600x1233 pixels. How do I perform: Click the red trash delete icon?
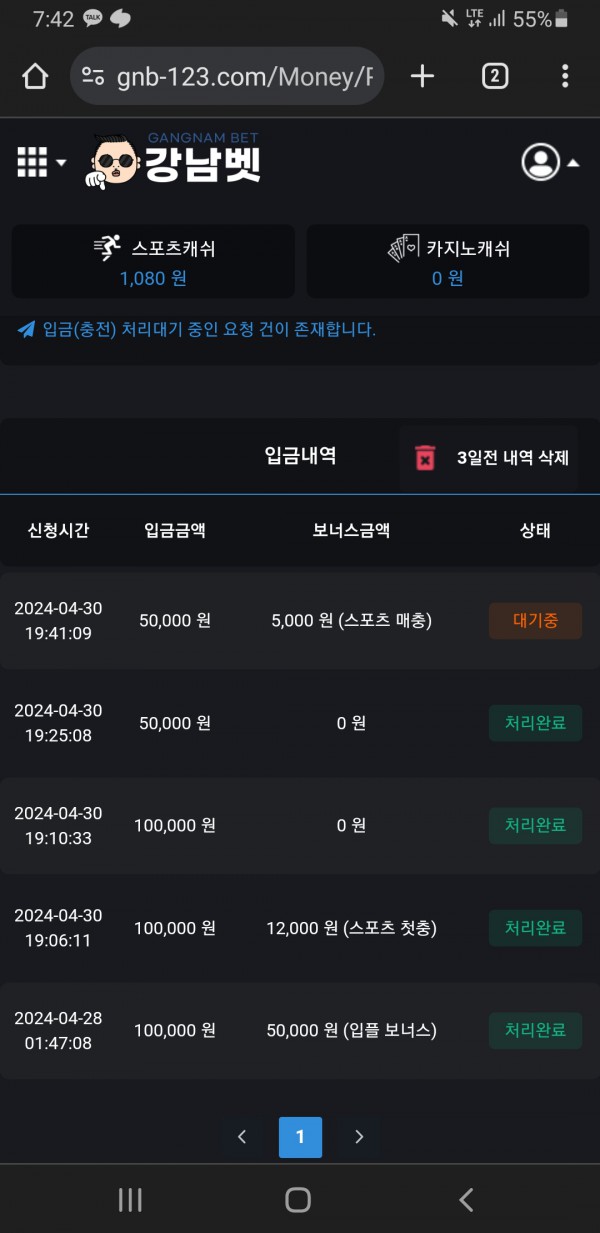pyautogui.click(x=425, y=458)
